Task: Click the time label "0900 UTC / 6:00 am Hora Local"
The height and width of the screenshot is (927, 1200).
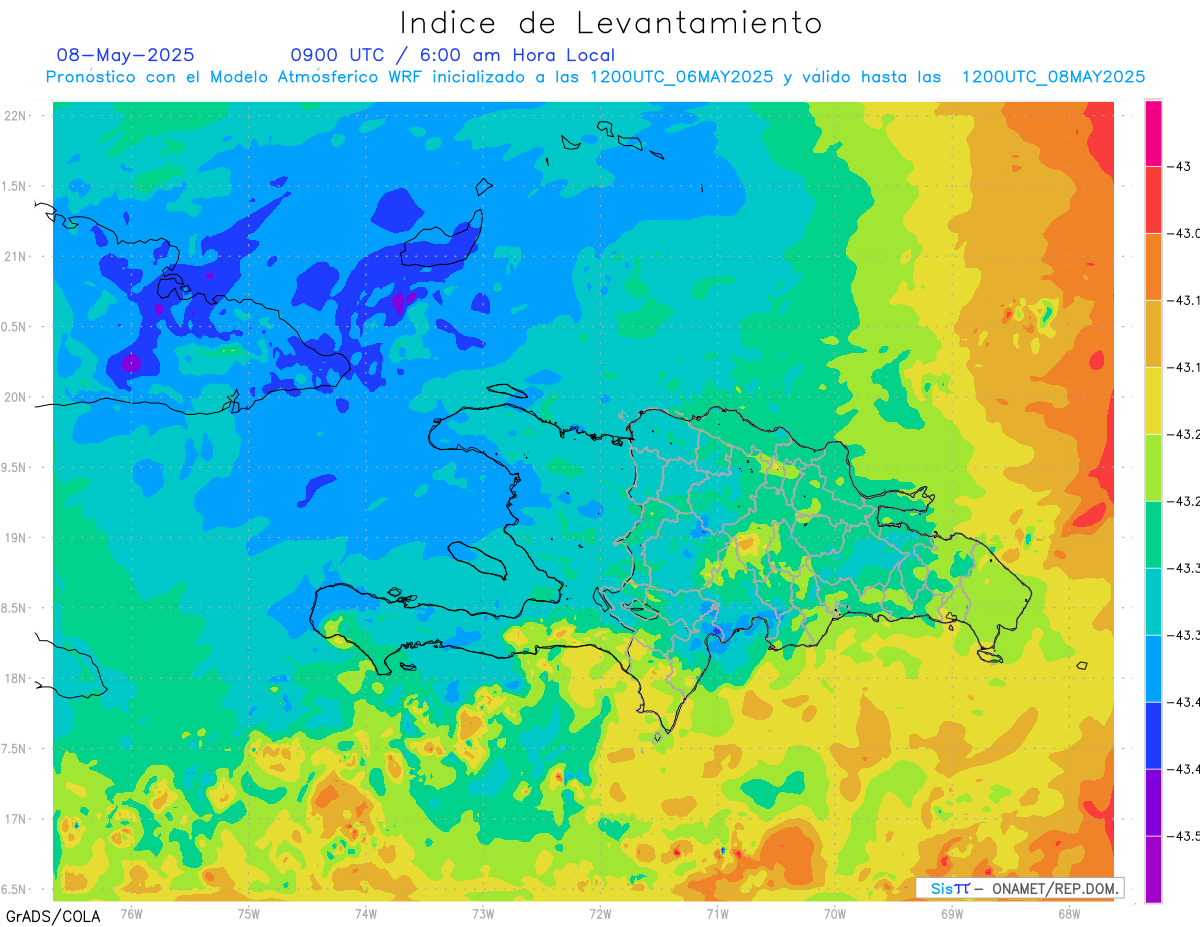Action: click(452, 55)
